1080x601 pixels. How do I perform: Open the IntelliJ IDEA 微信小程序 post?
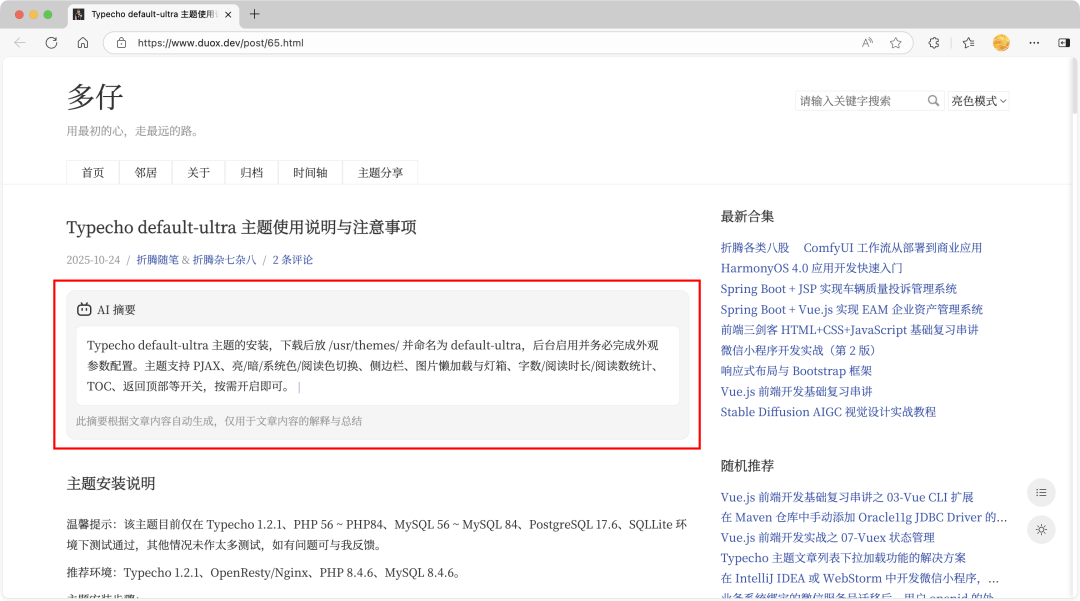pos(860,578)
